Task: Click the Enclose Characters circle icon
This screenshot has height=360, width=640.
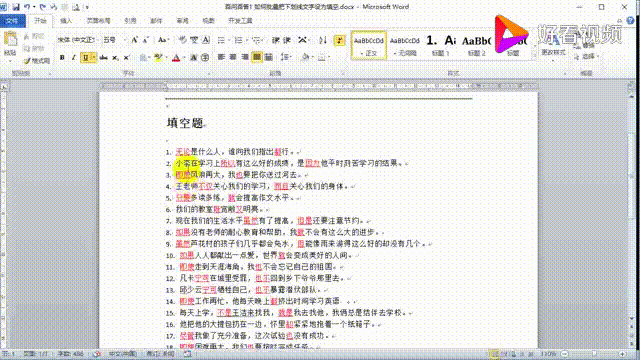Action: pyautogui.click(x=205, y=58)
